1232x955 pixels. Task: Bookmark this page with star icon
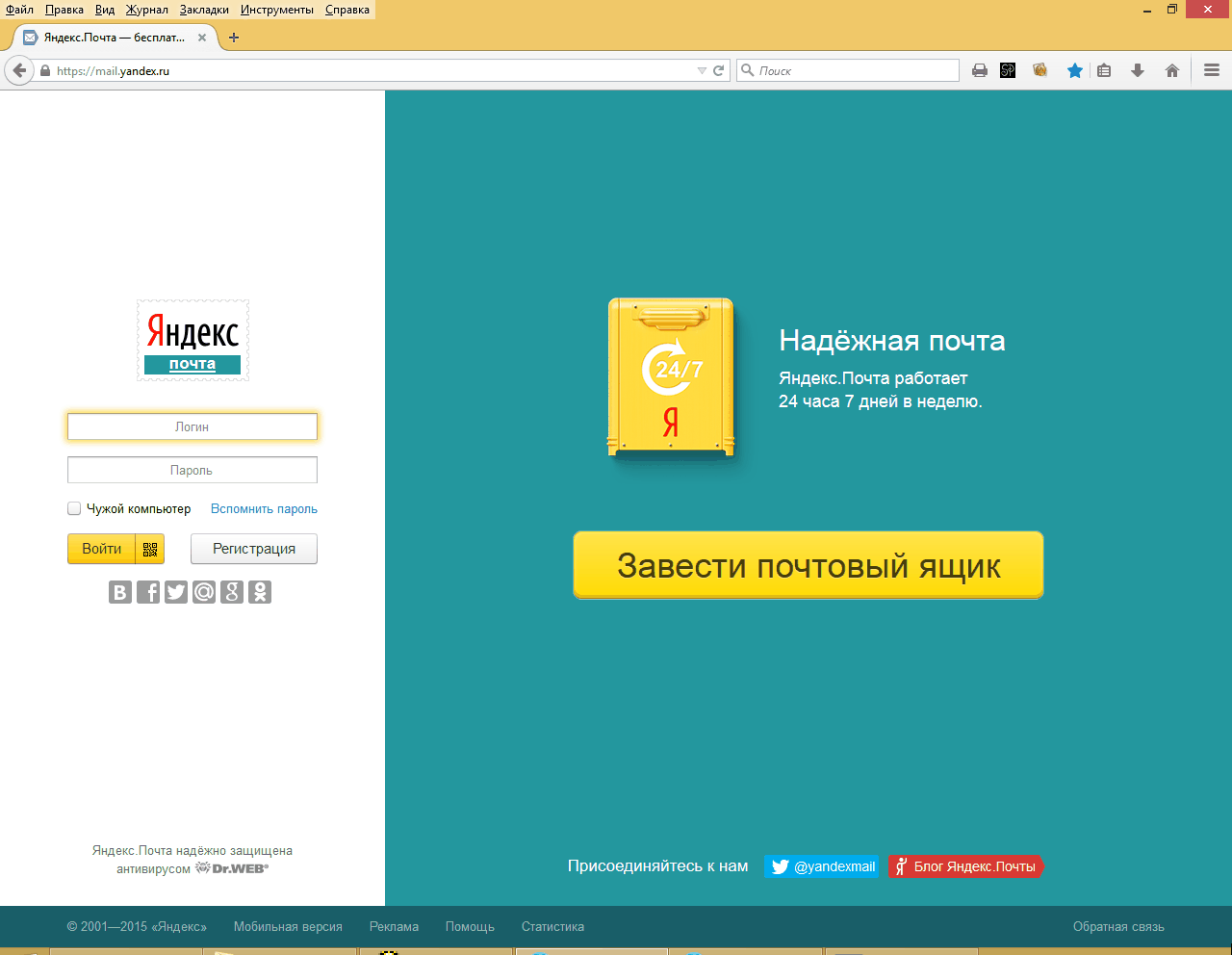click(1075, 70)
